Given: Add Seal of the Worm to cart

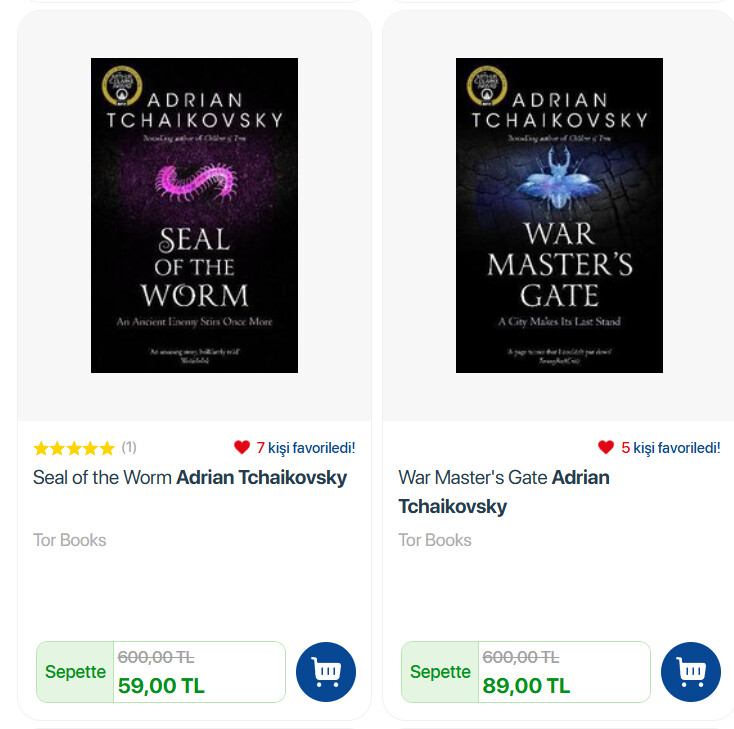Looking at the screenshot, I should (326, 671).
